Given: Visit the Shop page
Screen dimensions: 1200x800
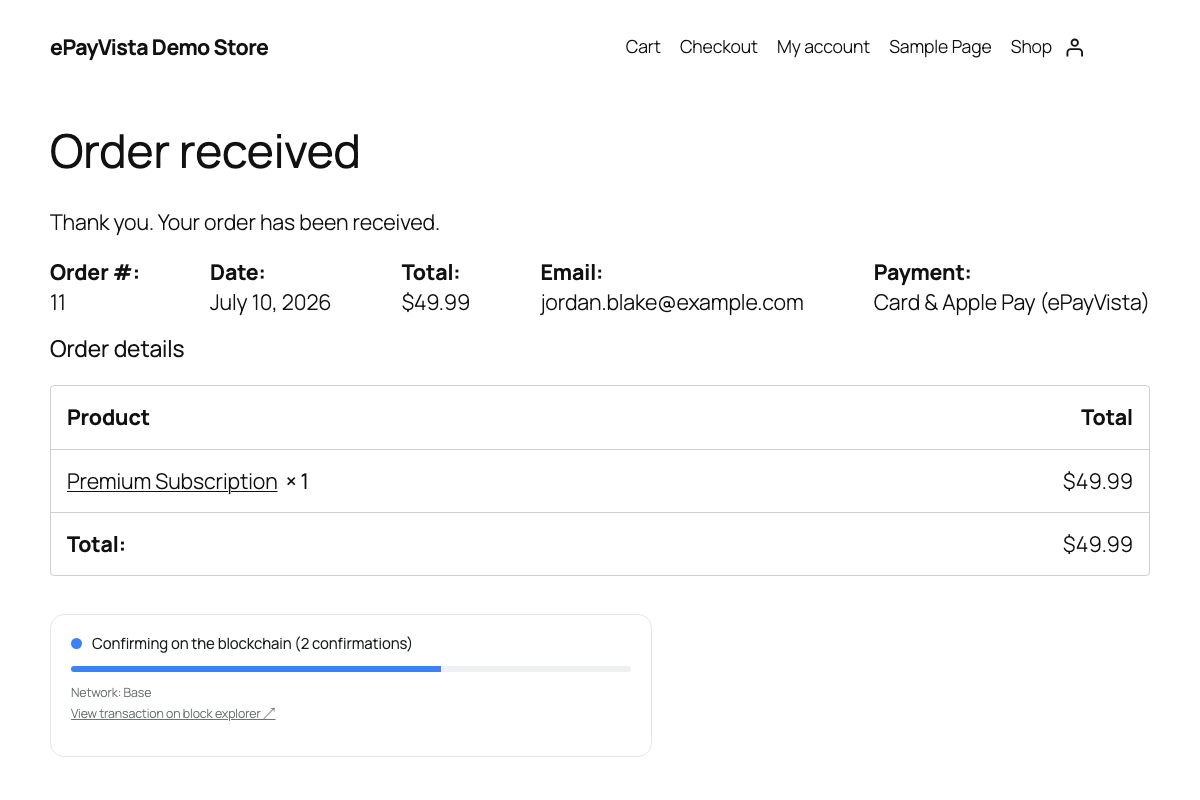Looking at the screenshot, I should click(x=1031, y=47).
